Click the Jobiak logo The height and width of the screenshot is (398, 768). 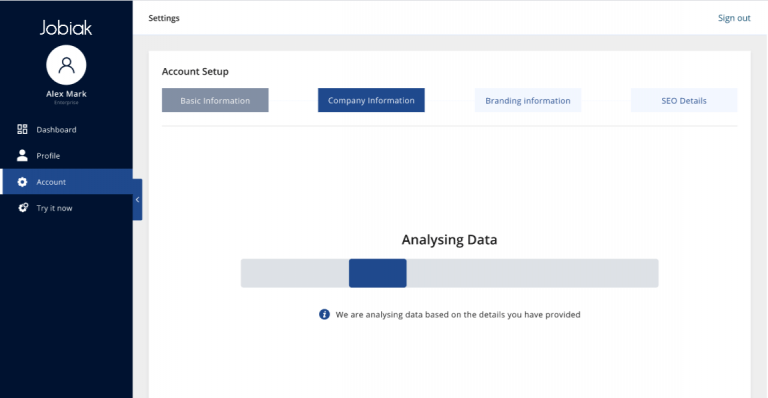tap(66, 28)
